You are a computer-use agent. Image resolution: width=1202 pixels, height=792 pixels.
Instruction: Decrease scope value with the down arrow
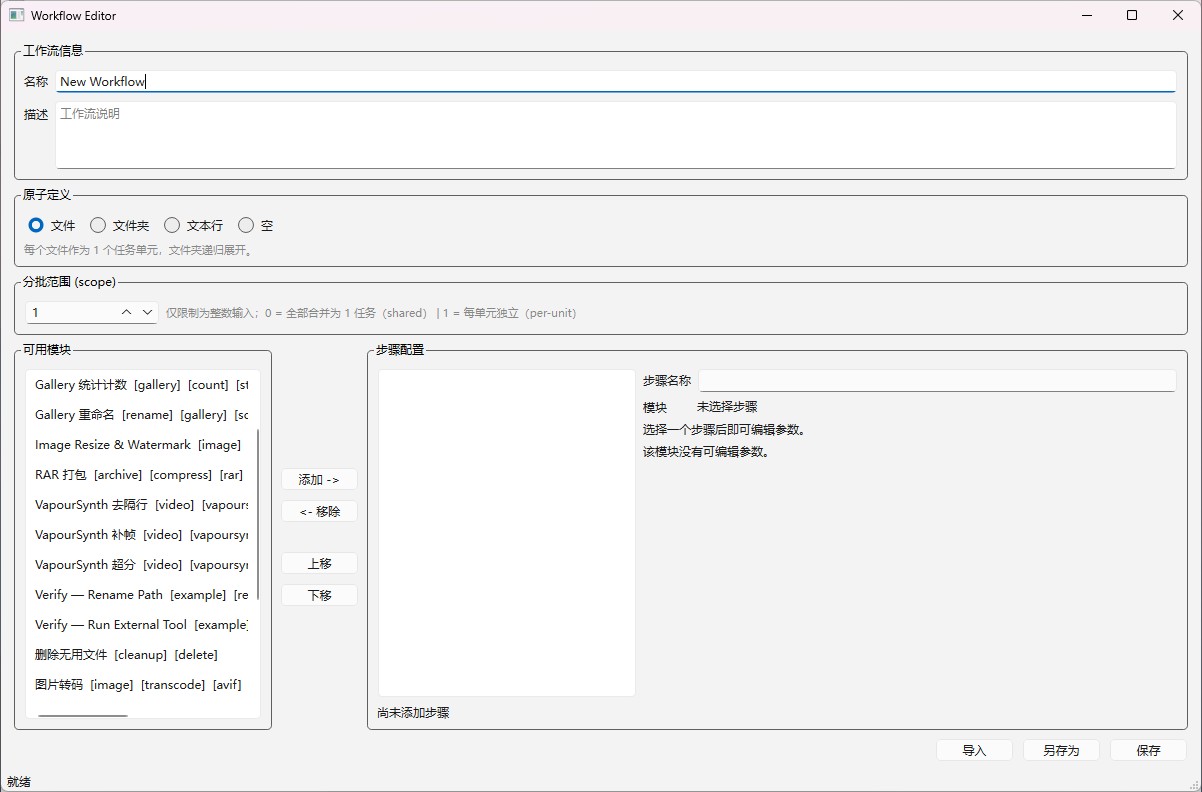point(148,313)
